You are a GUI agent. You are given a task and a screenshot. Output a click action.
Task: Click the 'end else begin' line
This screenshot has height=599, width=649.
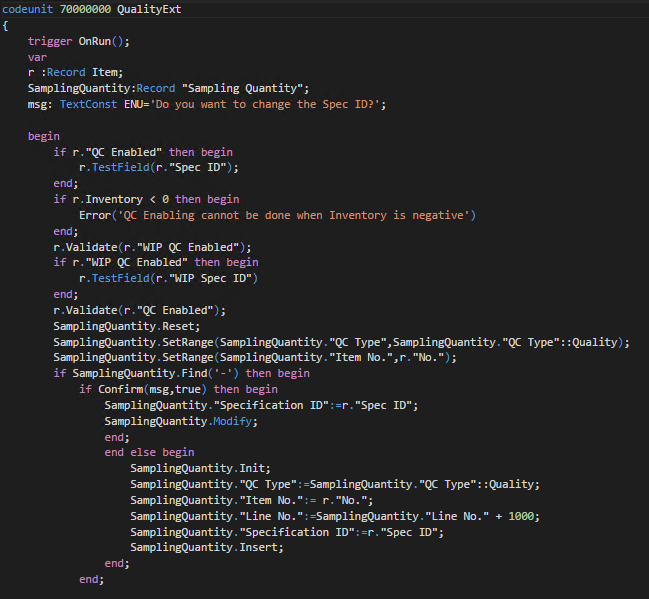pos(149,452)
